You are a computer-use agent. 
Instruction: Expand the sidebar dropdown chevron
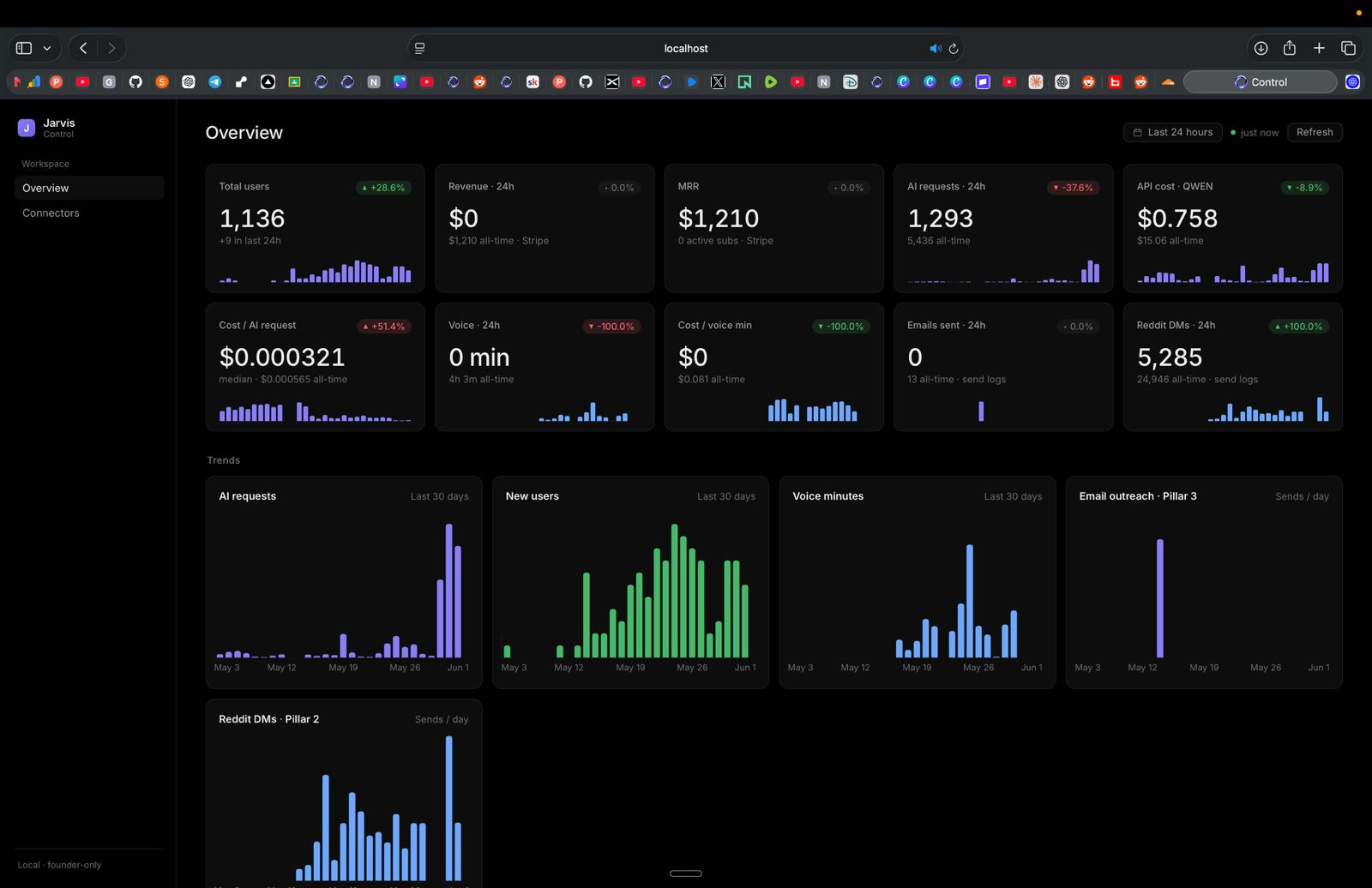click(46, 48)
